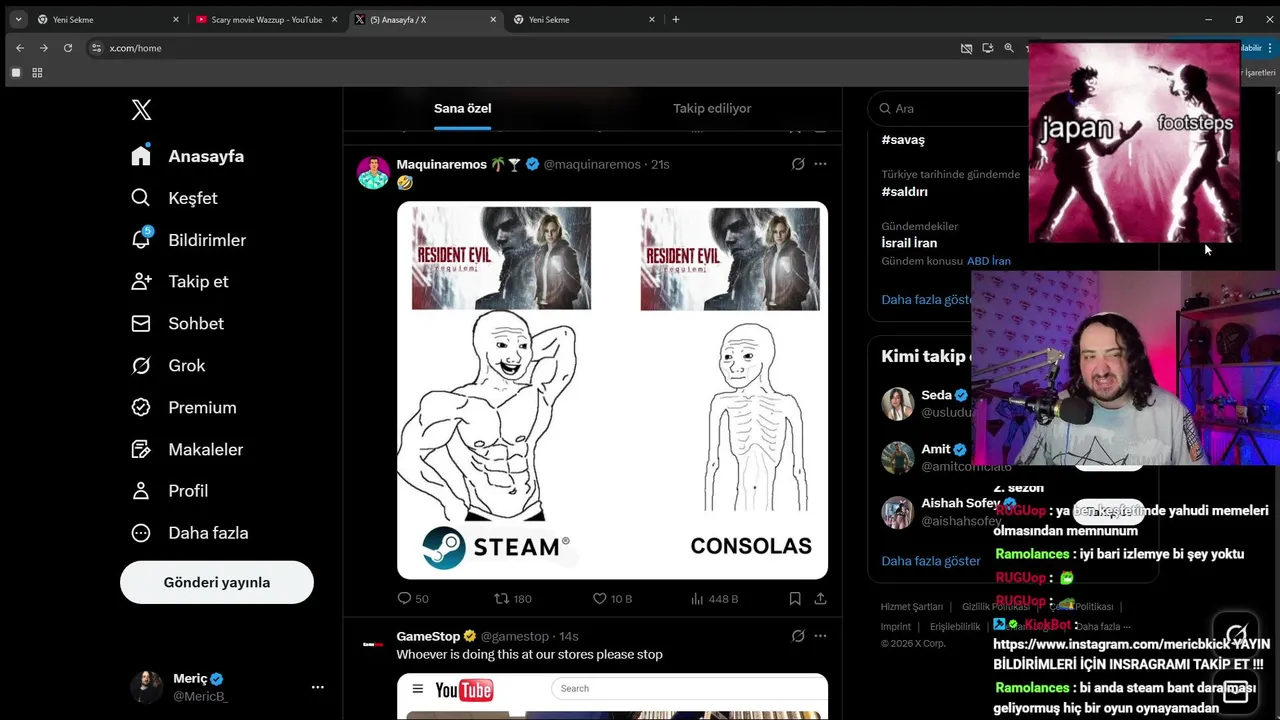Open more options on GameStop post
Image resolution: width=1280 pixels, height=720 pixels.
[820, 636]
